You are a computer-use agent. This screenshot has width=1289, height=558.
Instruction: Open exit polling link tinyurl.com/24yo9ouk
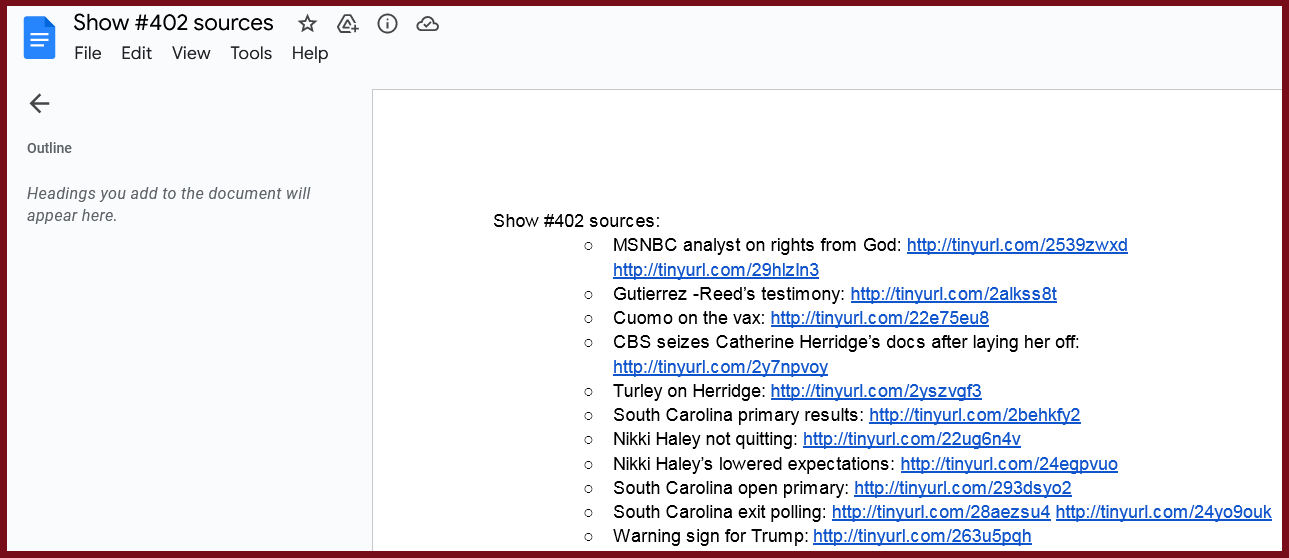[1164, 512]
